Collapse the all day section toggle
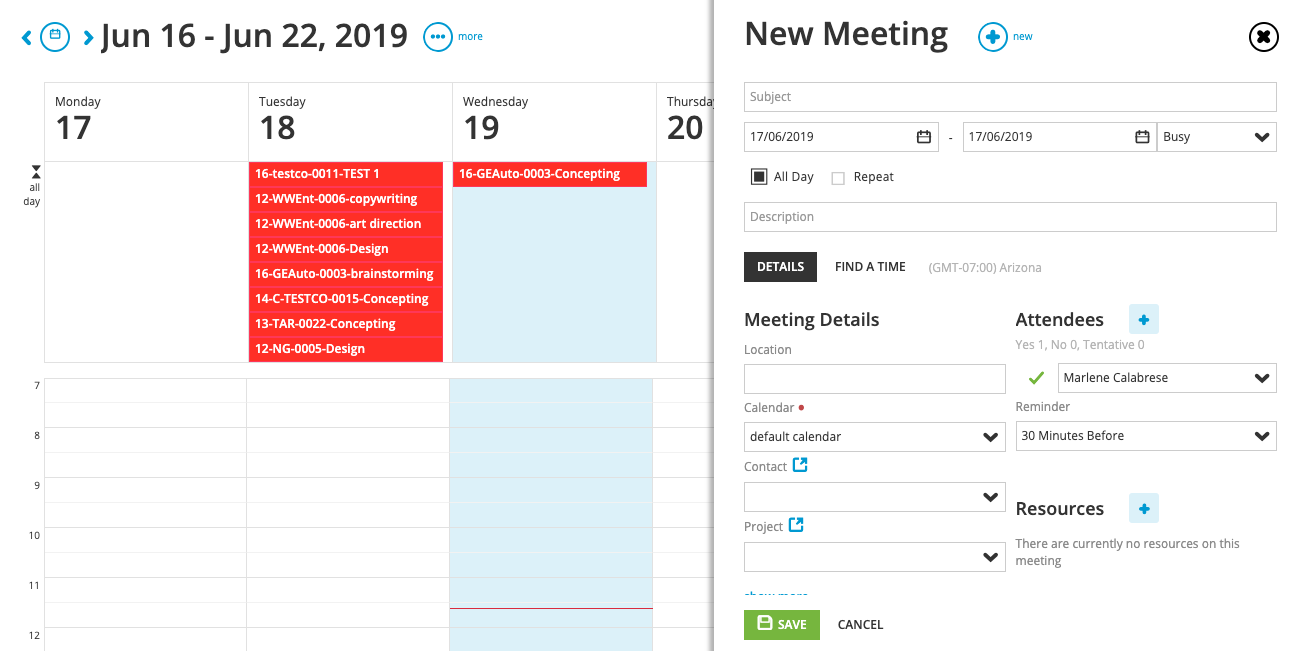 click(x=36, y=172)
